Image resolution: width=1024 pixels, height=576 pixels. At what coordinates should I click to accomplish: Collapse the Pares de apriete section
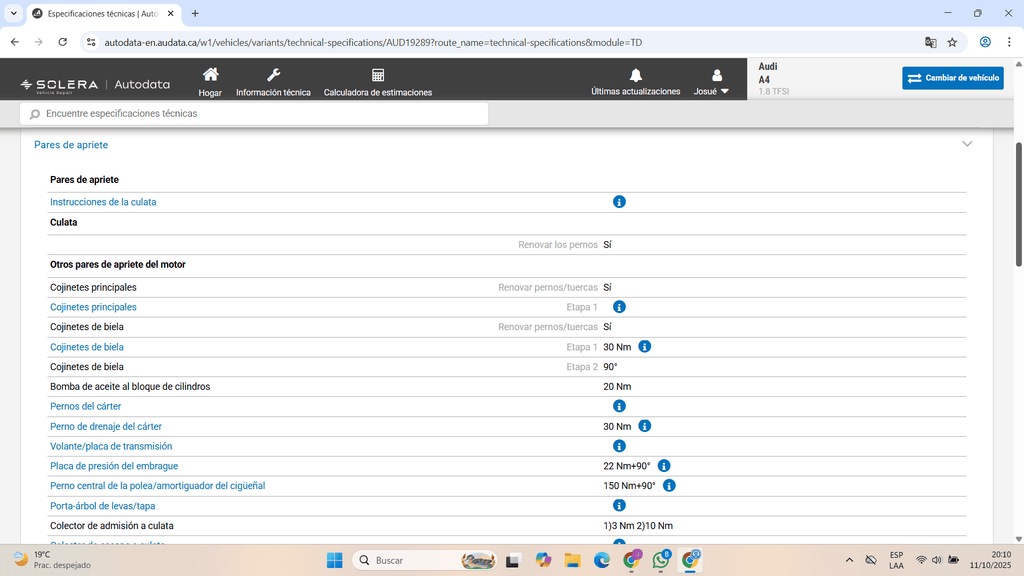point(967,144)
